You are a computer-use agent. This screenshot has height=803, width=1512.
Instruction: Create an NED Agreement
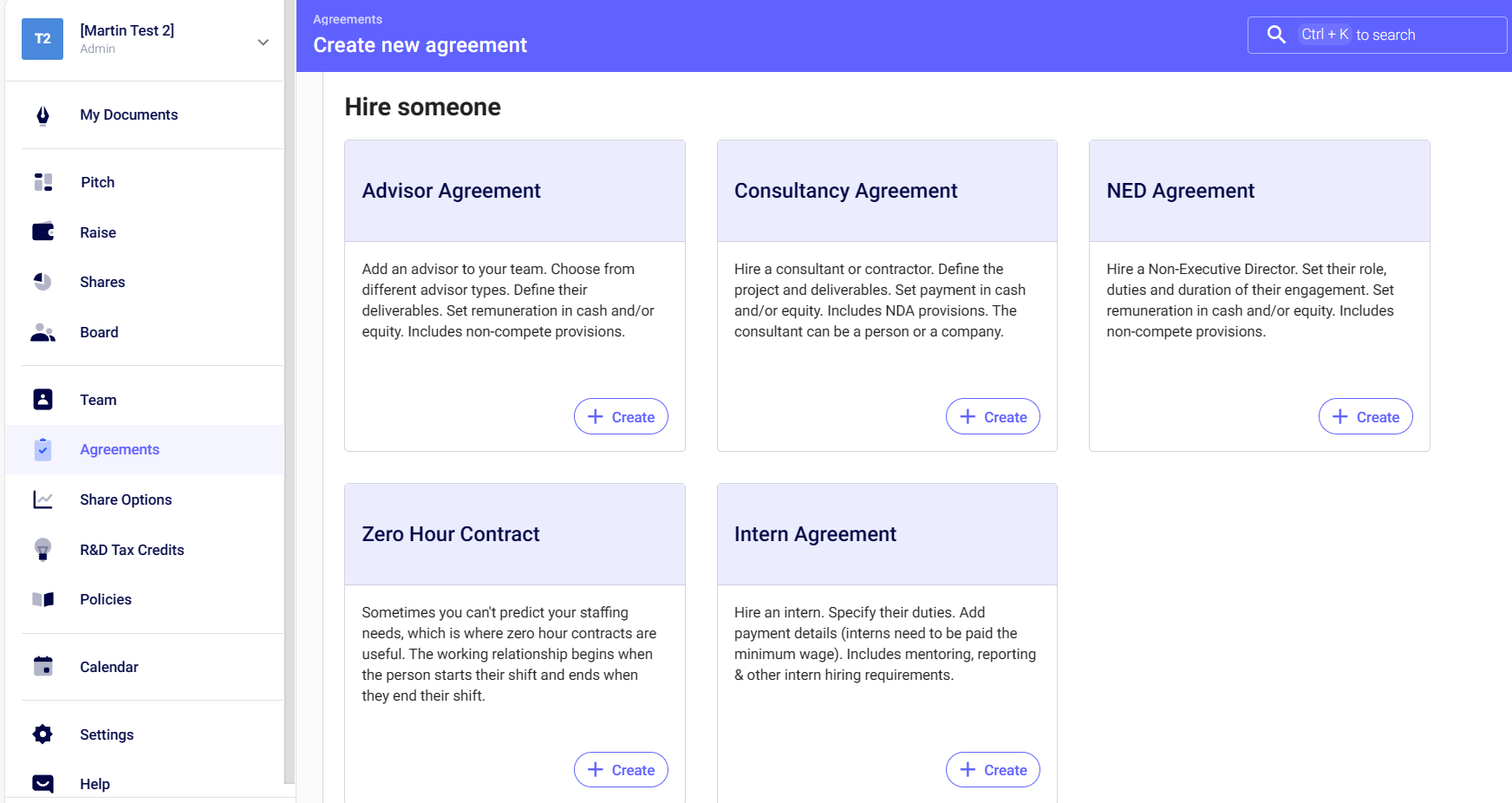pyautogui.click(x=1365, y=417)
